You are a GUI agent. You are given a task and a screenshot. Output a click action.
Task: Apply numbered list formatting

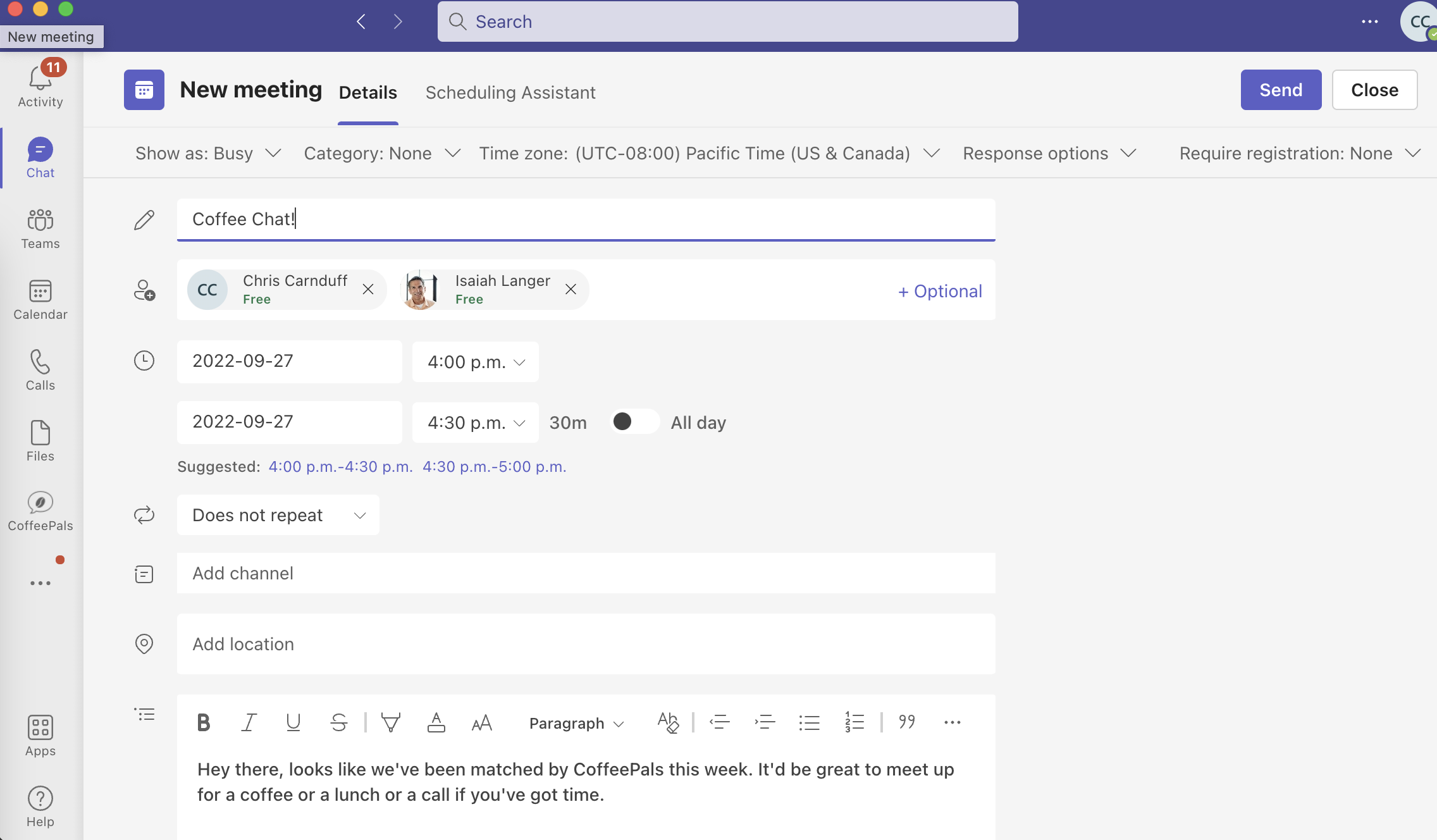pyautogui.click(x=854, y=722)
